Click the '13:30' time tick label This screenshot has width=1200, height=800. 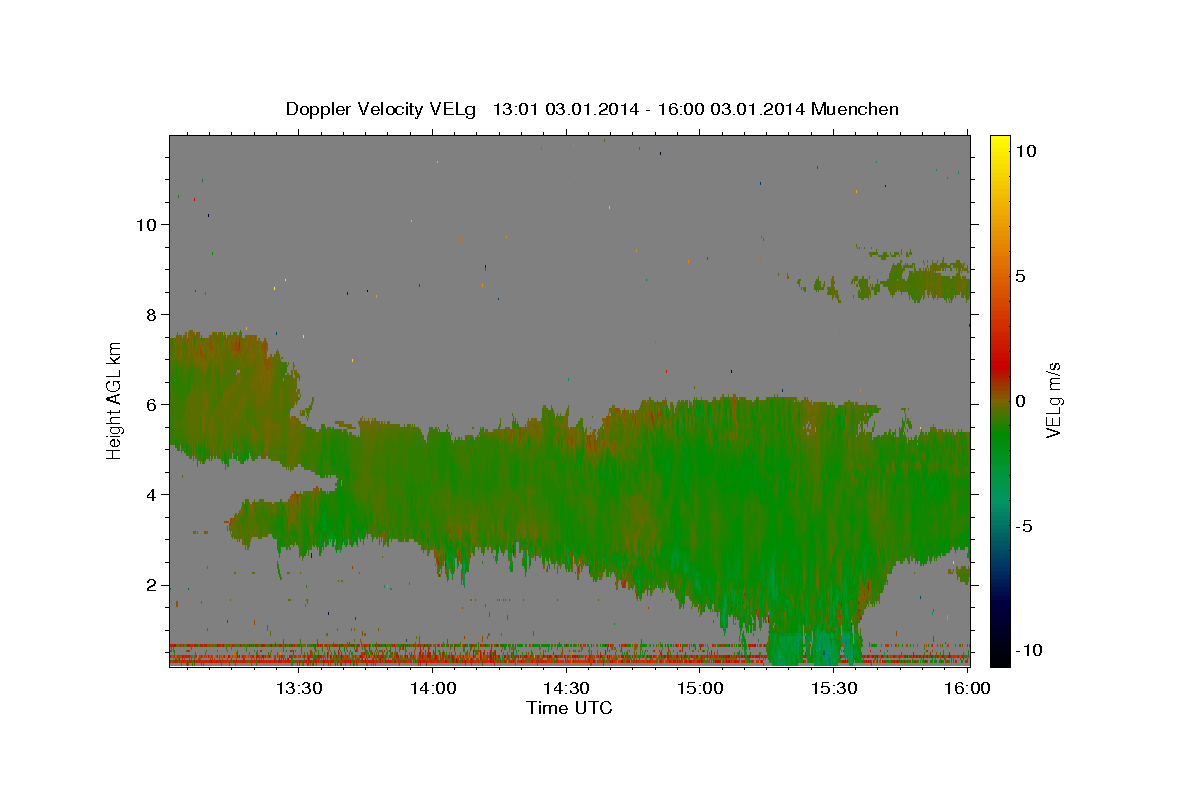(298, 688)
